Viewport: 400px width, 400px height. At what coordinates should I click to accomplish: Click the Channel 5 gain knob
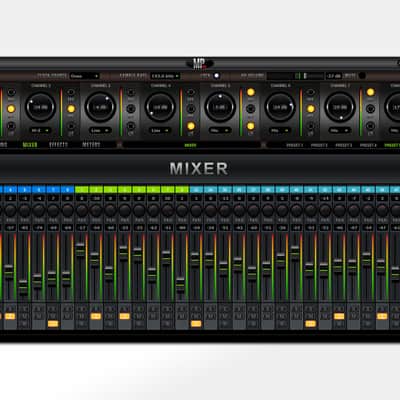[220, 107]
